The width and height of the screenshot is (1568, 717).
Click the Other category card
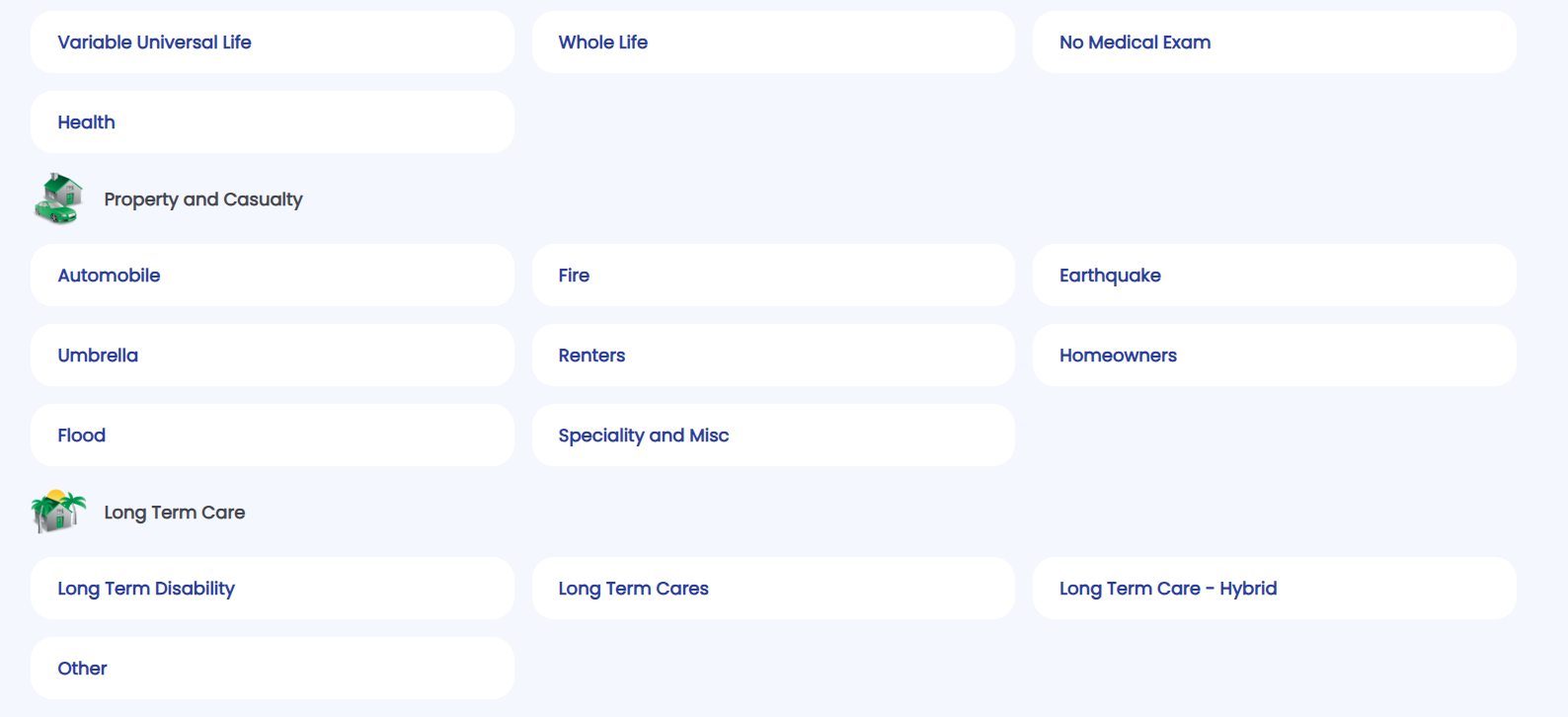coord(272,669)
